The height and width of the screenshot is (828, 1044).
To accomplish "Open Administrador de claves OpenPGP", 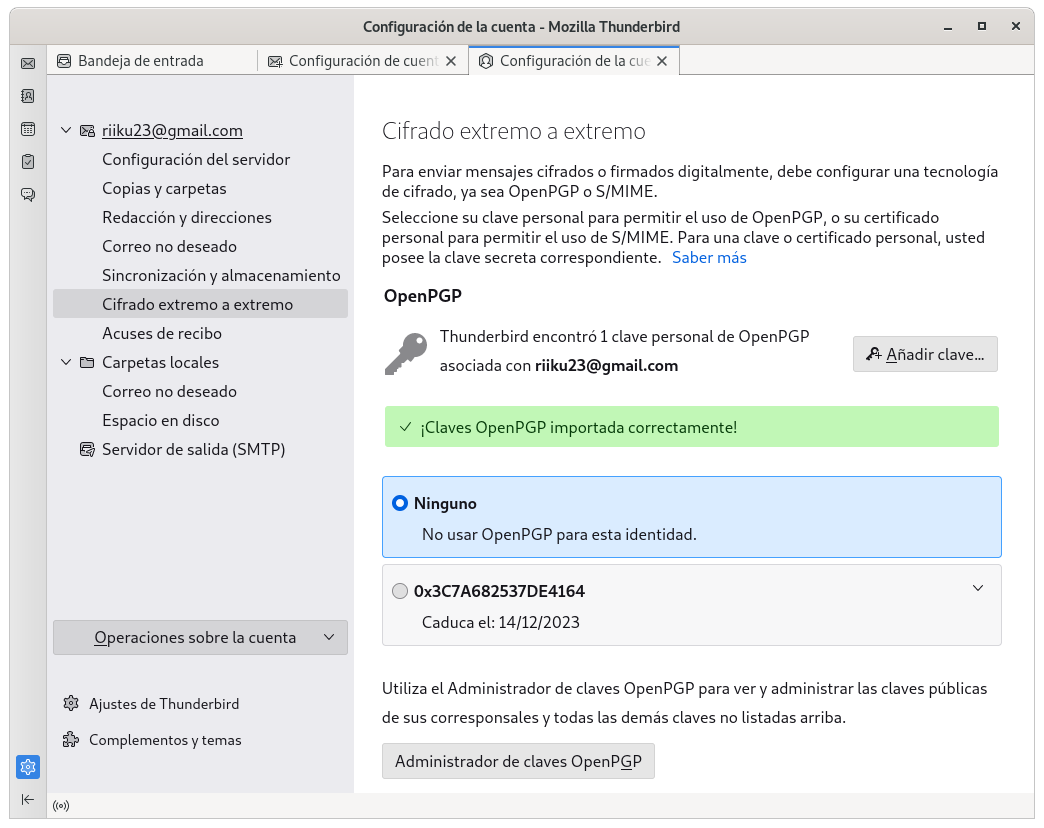I will coord(518,761).
